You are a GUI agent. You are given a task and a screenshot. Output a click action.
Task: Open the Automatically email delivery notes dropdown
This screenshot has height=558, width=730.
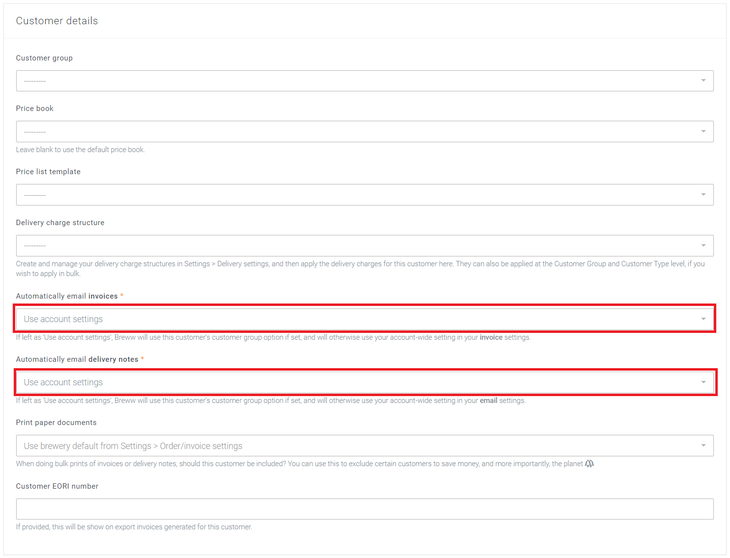[x=364, y=382]
